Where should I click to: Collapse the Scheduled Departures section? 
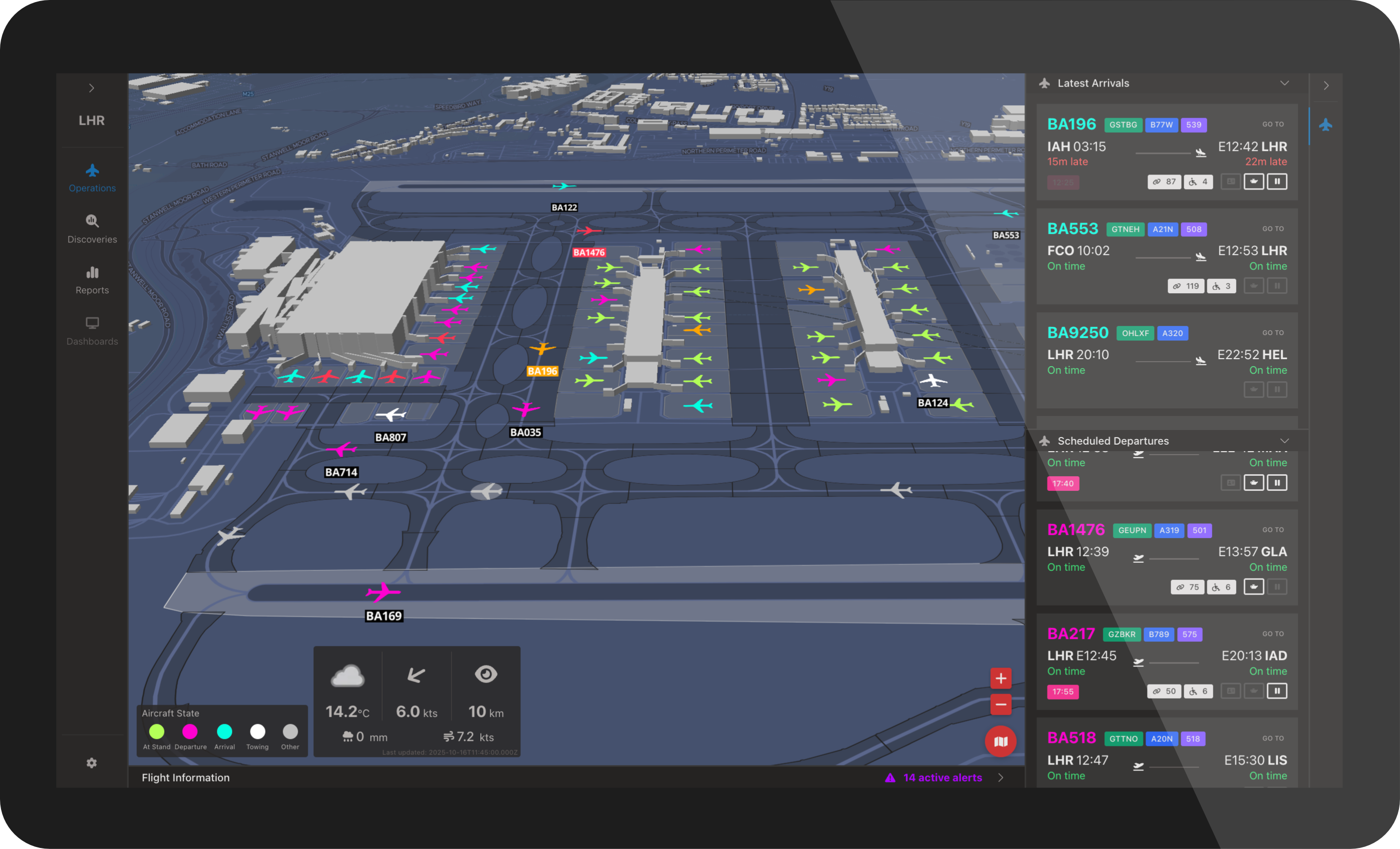pyautogui.click(x=1285, y=441)
